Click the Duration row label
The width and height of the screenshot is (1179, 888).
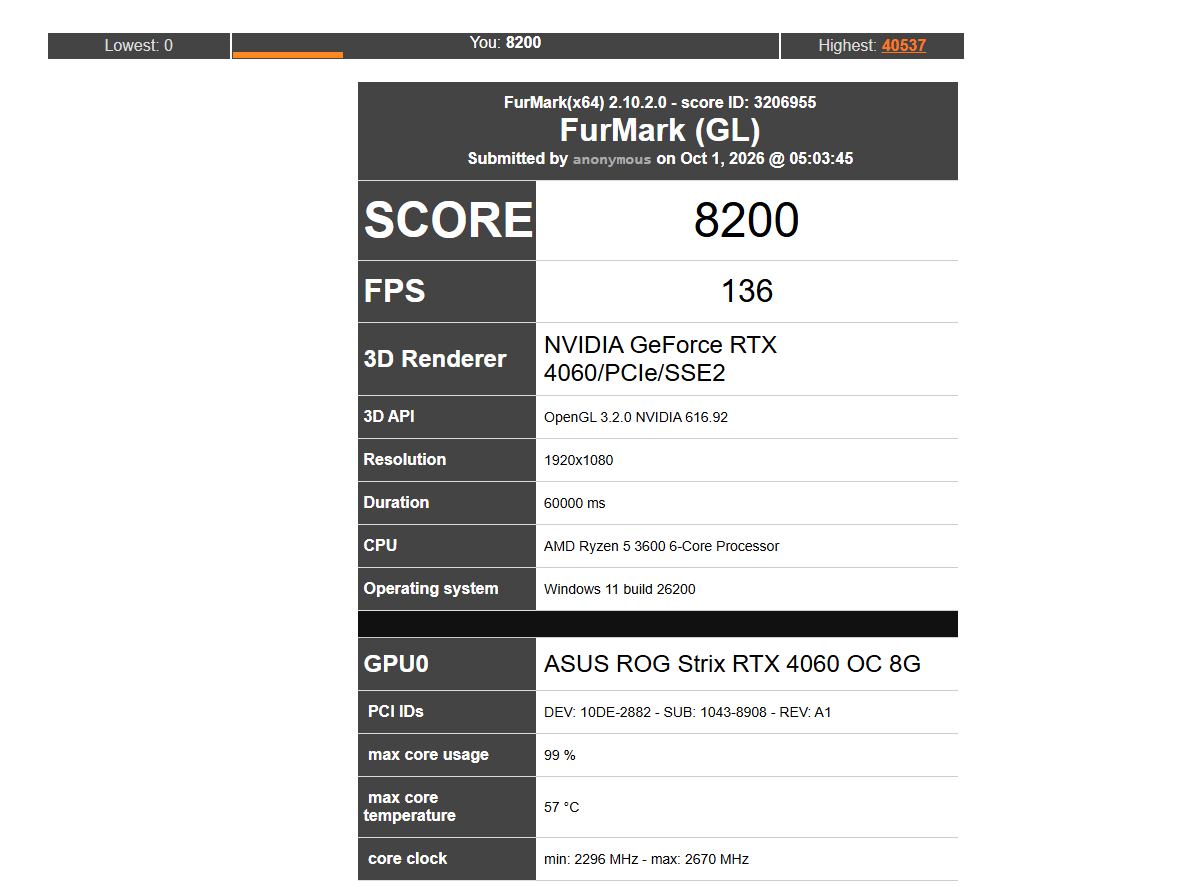(396, 502)
